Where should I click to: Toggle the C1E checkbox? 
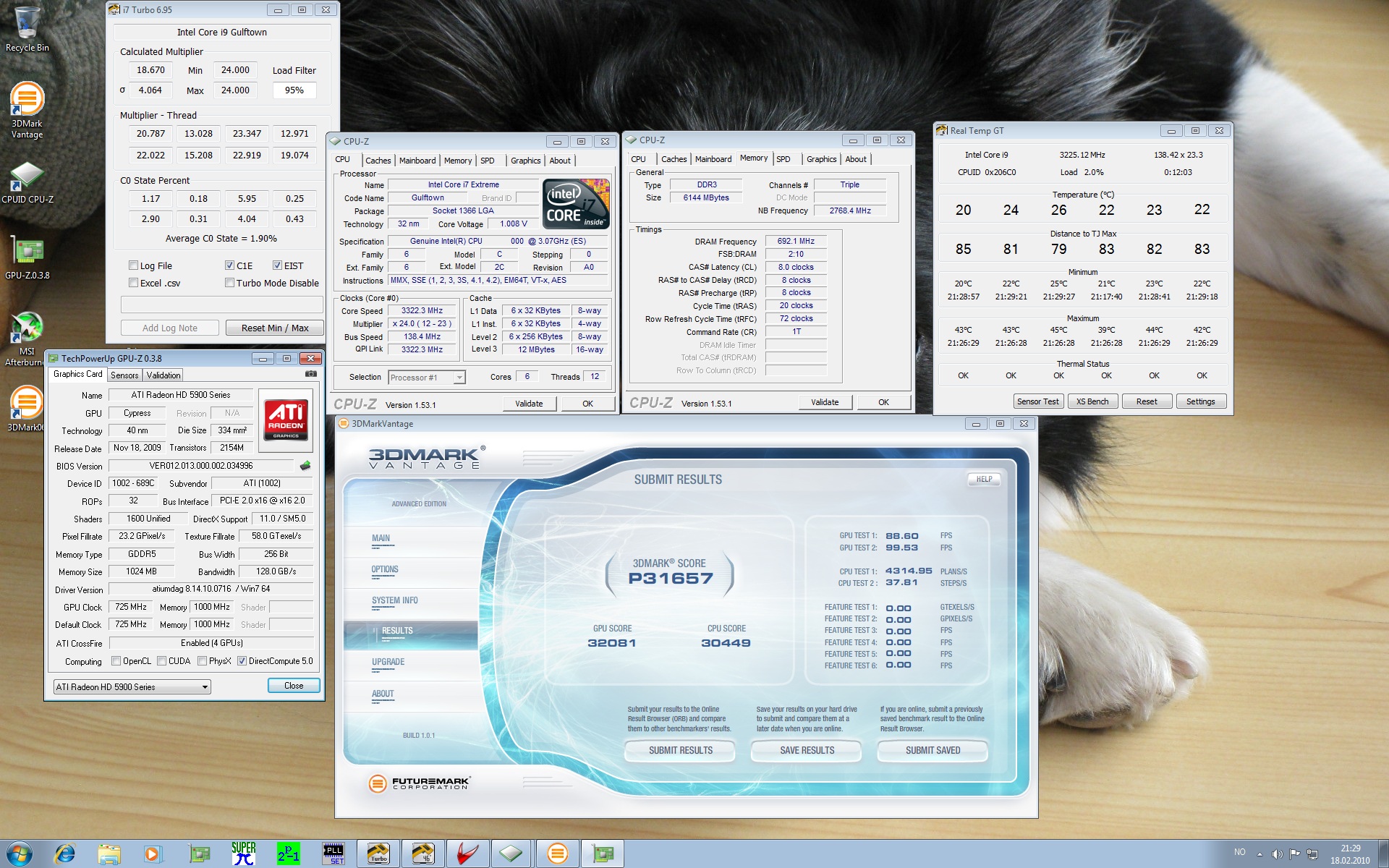(x=229, y=265)
